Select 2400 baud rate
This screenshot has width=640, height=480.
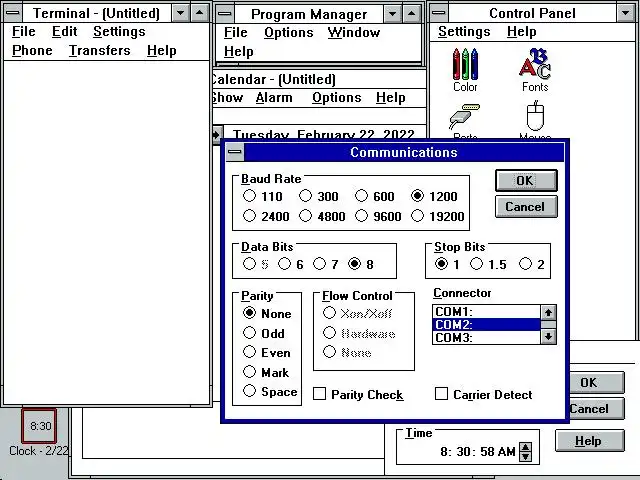pos(266,216)
